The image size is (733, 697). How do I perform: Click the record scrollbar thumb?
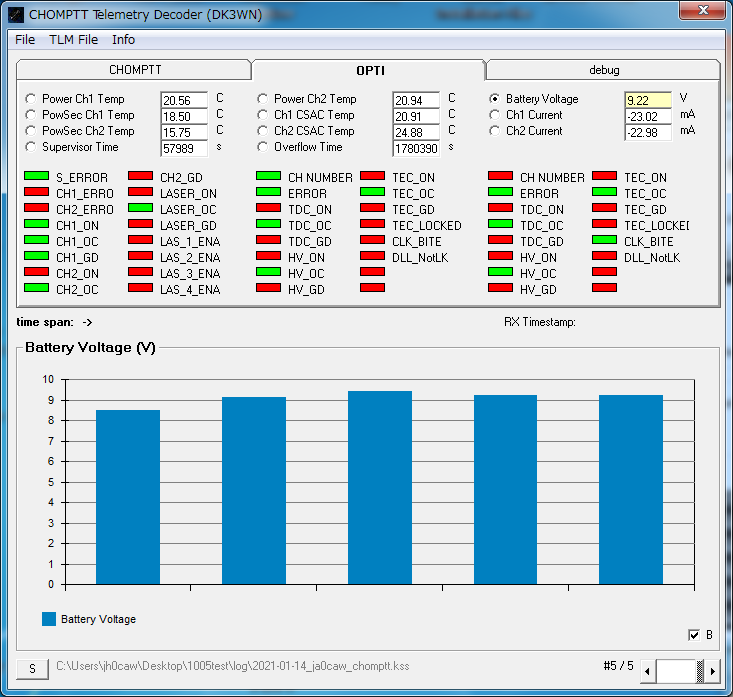click(x=700, y=671)
